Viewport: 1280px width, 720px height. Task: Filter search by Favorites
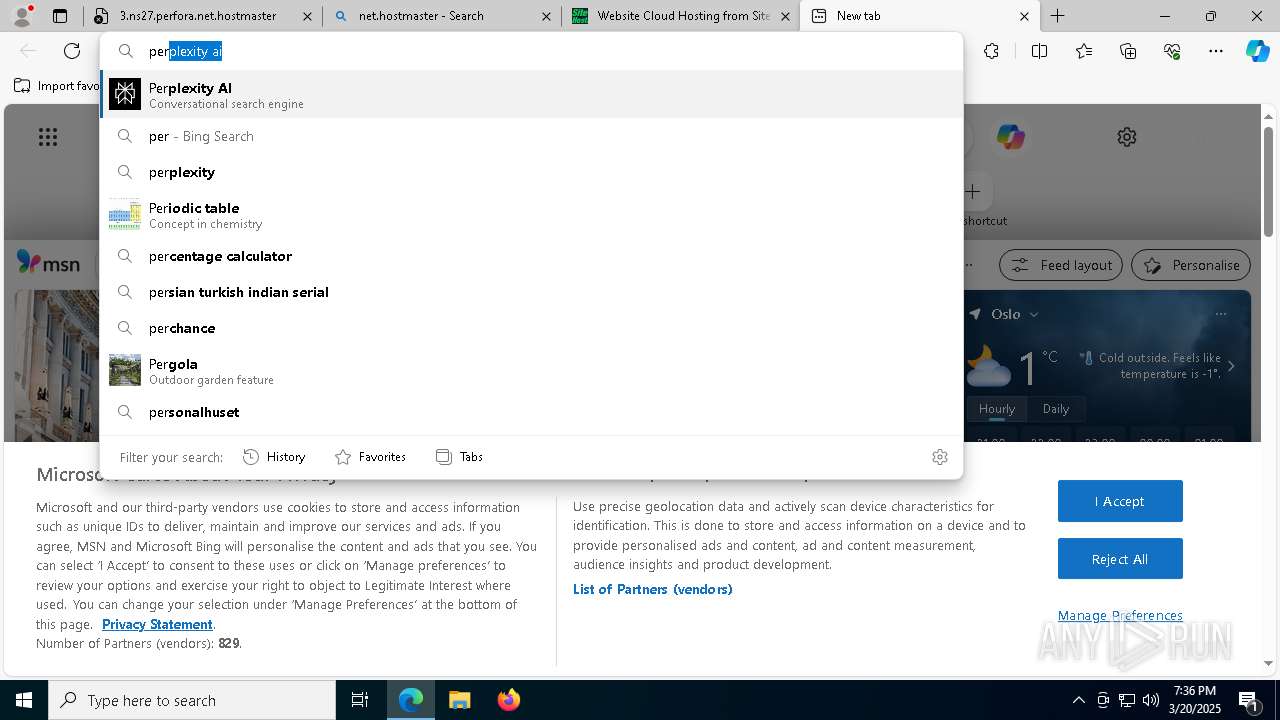tap(370, 457)
